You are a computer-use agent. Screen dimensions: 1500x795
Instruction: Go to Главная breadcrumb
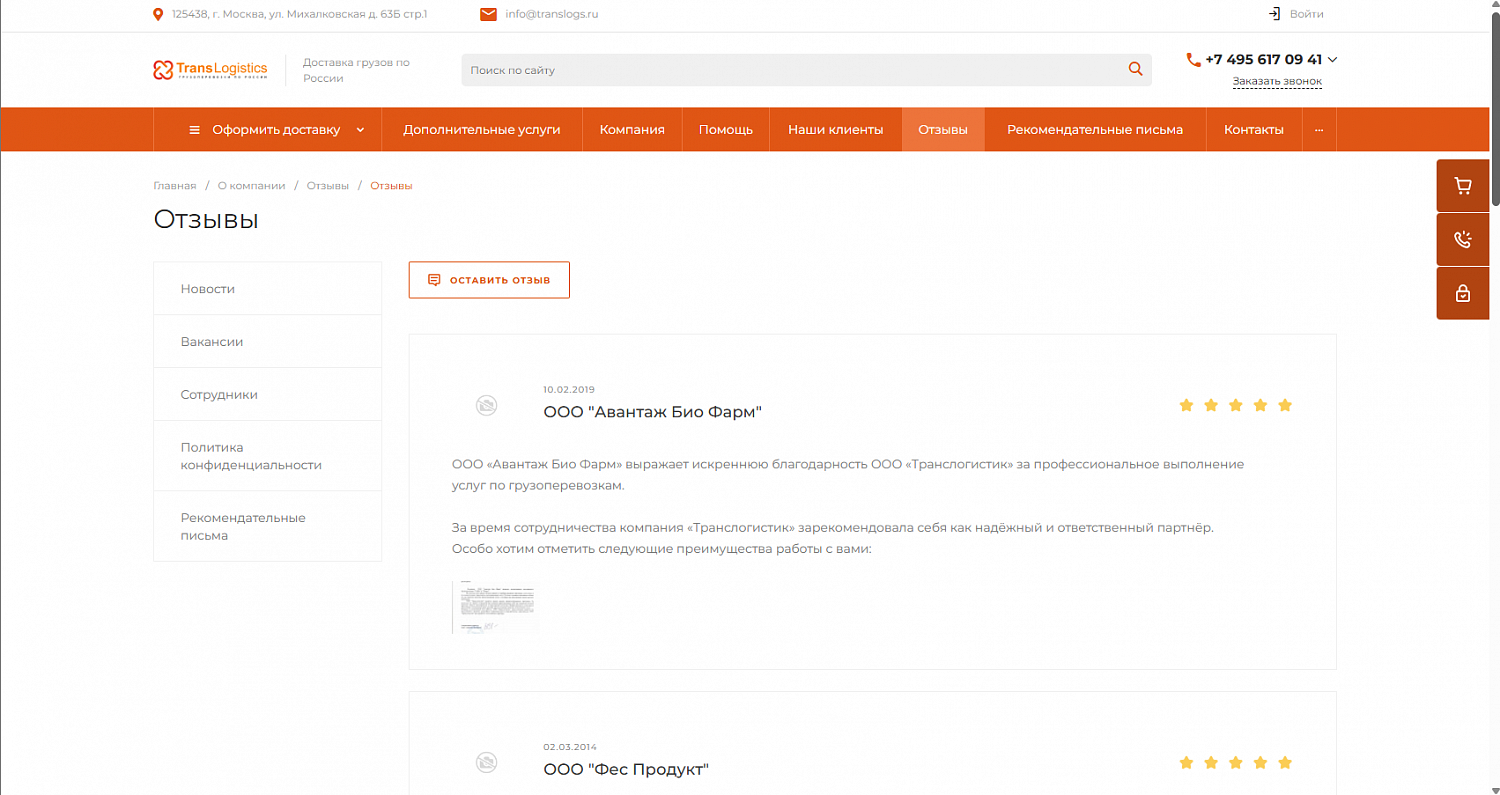click(175, 186)
